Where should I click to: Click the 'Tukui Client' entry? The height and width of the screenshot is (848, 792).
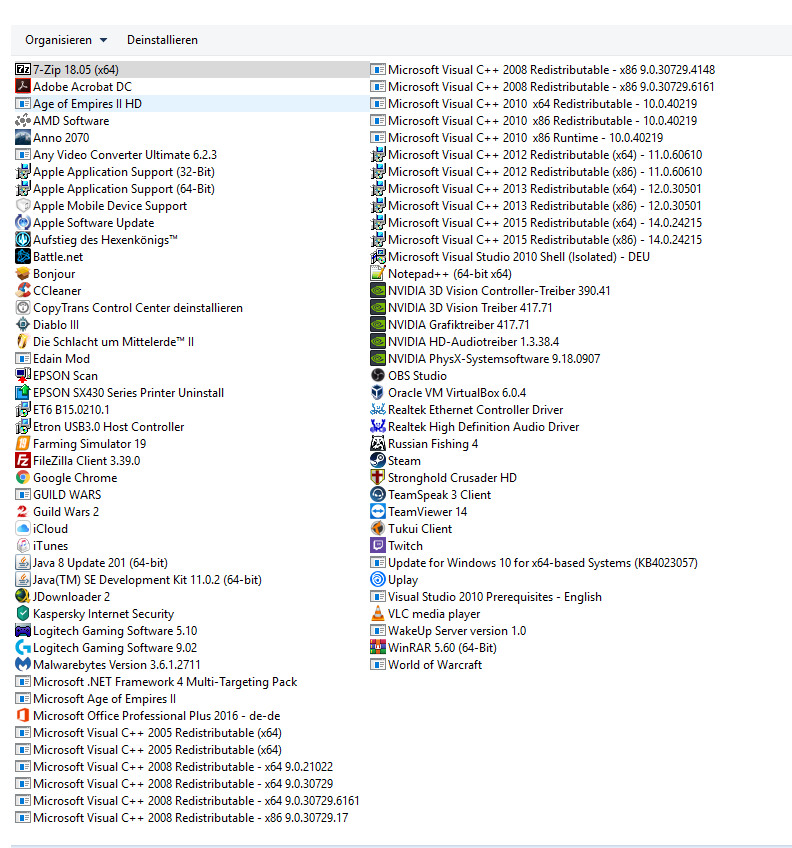pos(411,528)
